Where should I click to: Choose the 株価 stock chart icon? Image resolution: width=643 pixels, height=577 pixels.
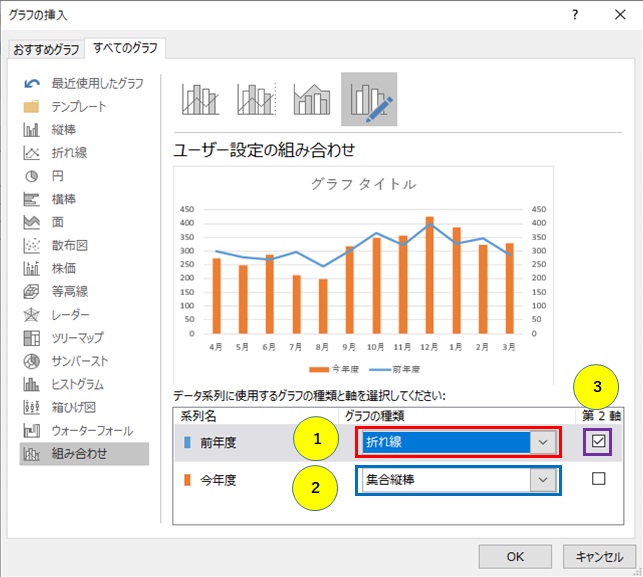32,268
